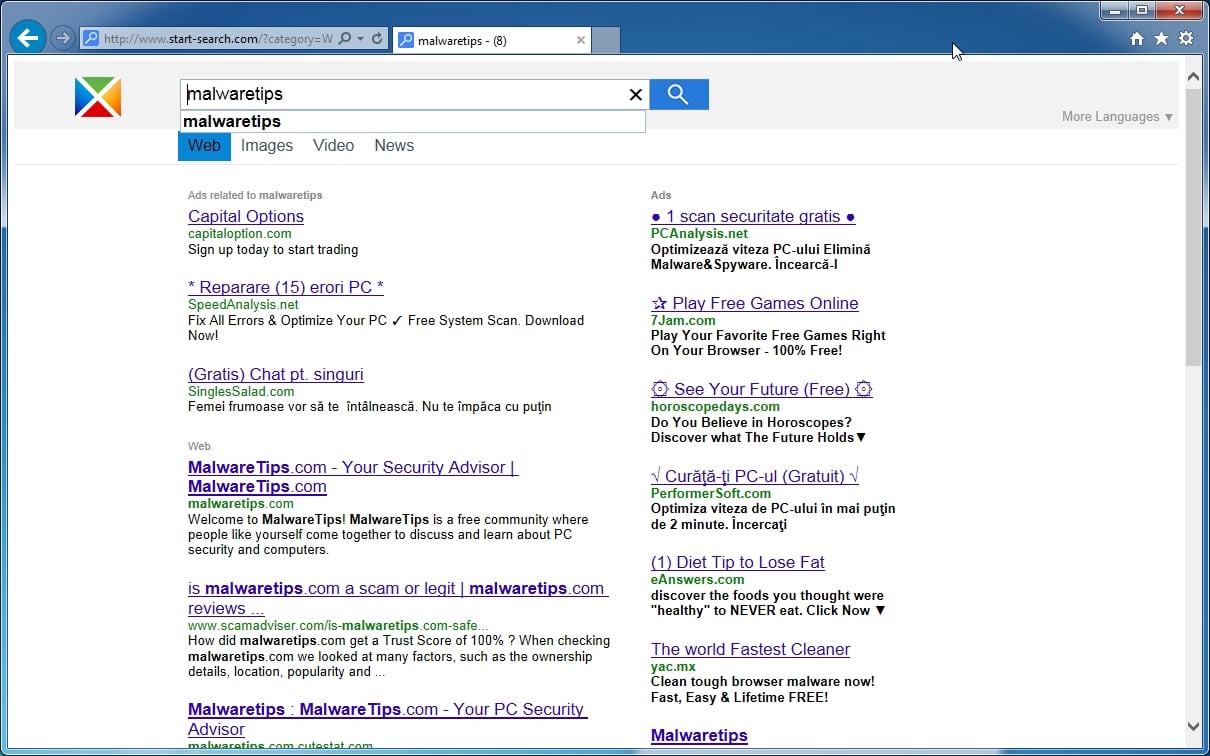Open the browser Home icon
The width and height of the screenshot is (1210, 756).
pos(1137,39)
